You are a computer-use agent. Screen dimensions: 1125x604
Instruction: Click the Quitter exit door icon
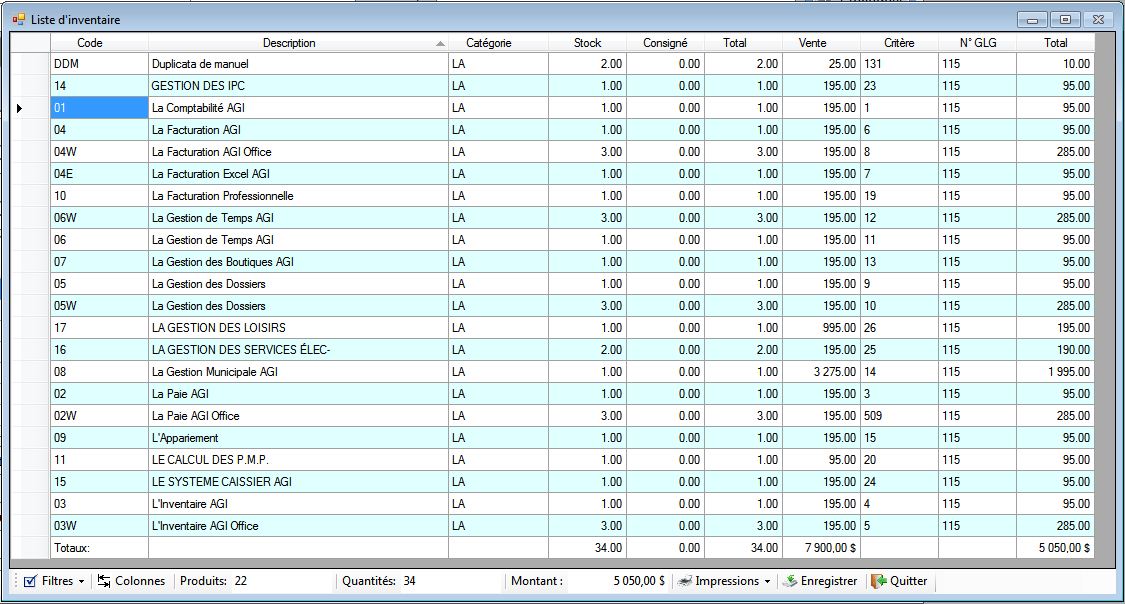(x=878, y=581)
